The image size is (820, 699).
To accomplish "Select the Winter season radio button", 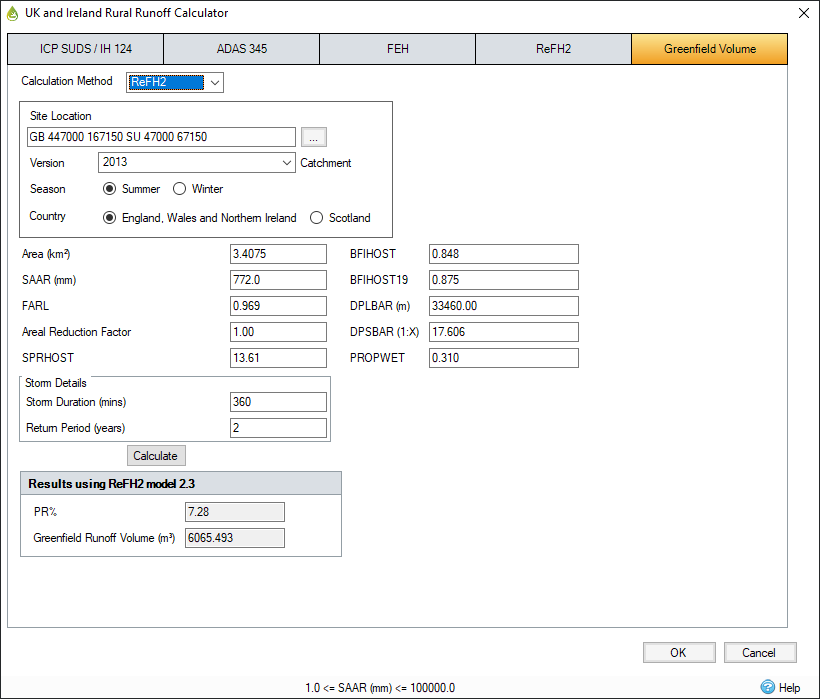I will click(x=179, y=189).
